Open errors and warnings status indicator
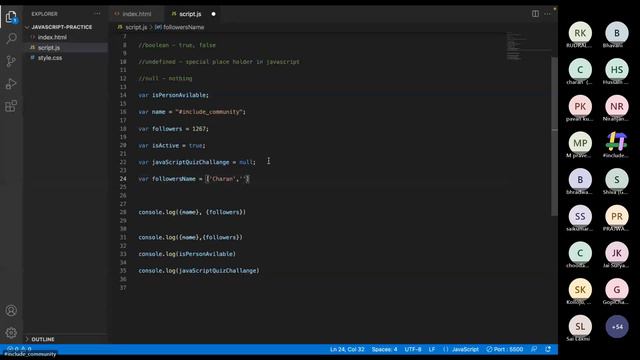 click(x=19, y=349)
